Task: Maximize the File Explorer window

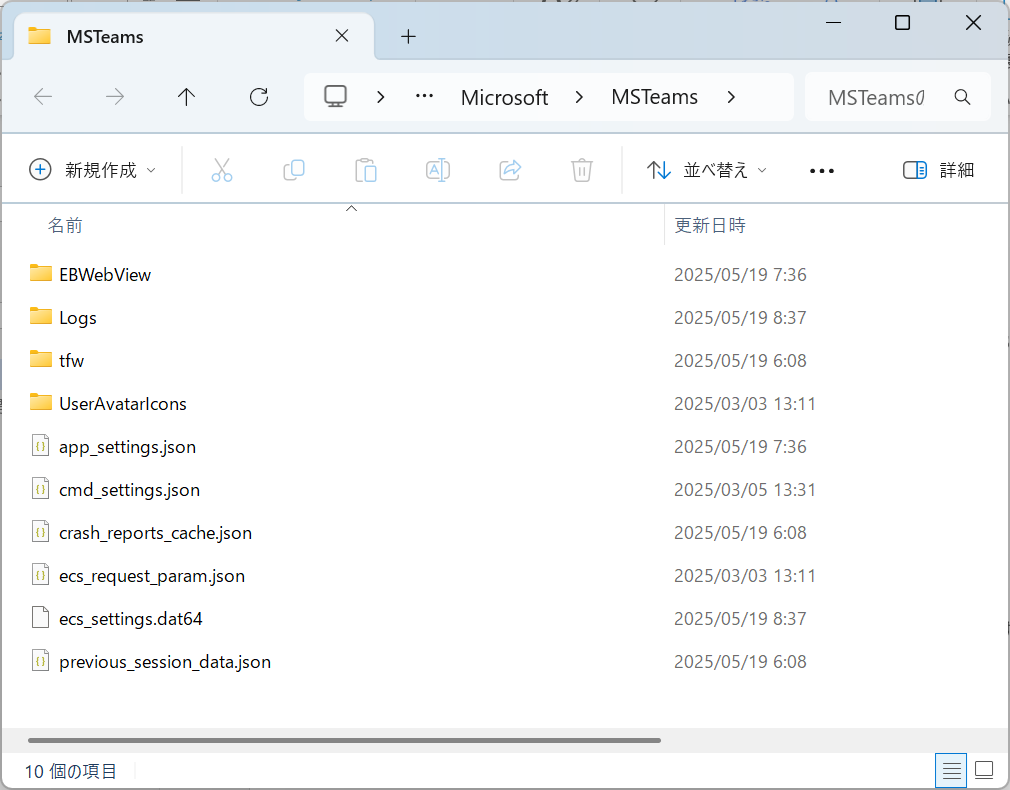Action: tap(902, 23)
